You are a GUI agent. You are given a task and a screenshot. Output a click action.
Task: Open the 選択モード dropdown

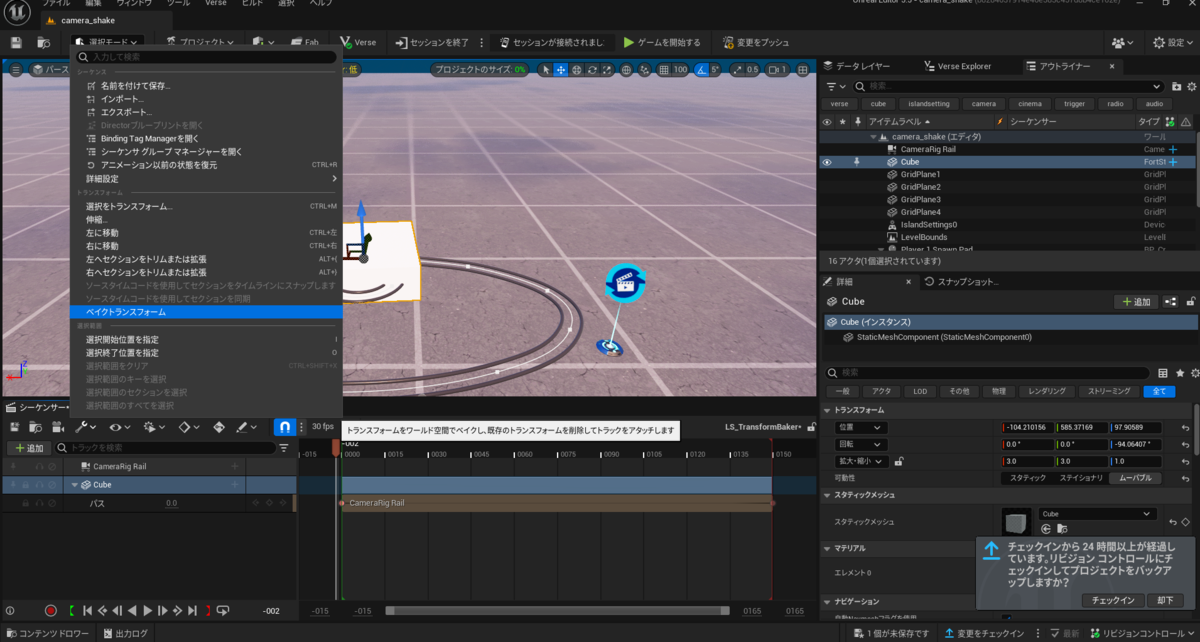coord(107,43)
